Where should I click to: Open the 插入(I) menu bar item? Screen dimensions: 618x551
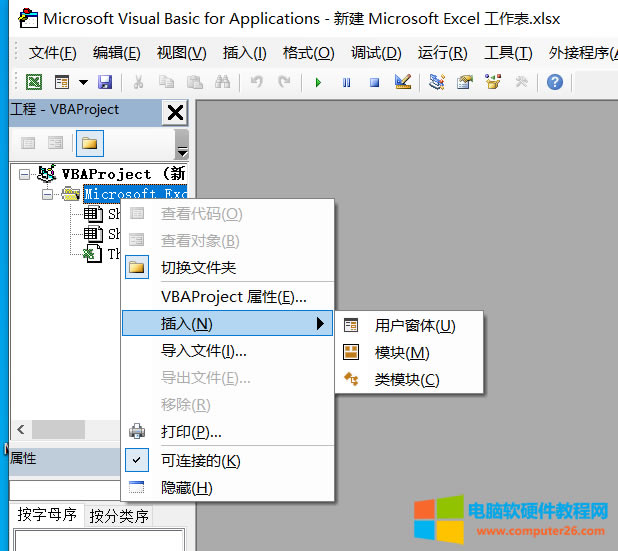tap(244, 53)
